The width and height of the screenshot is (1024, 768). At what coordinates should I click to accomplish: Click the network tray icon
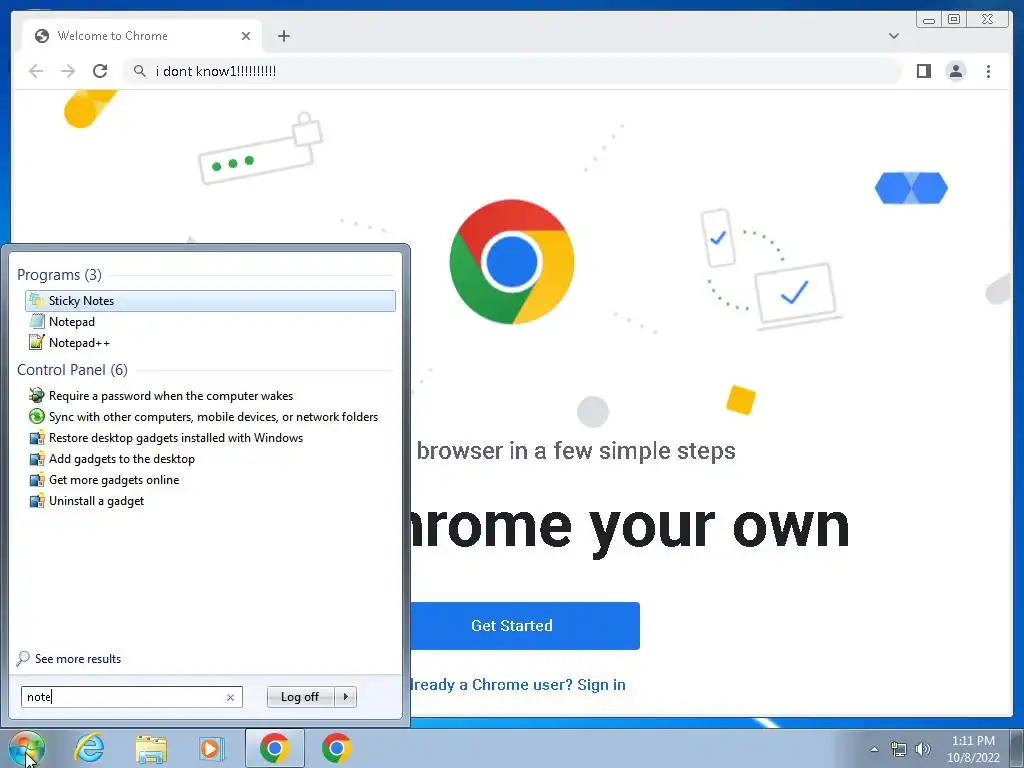tap(899, 749)
